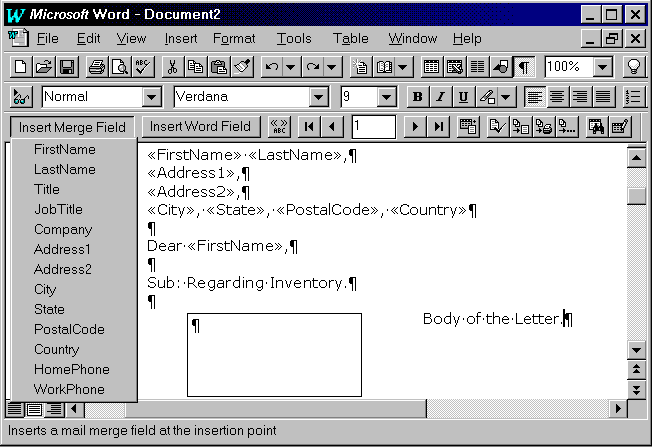
Task: Redo the last undone action arrow
Action: (x=313, y=67)
